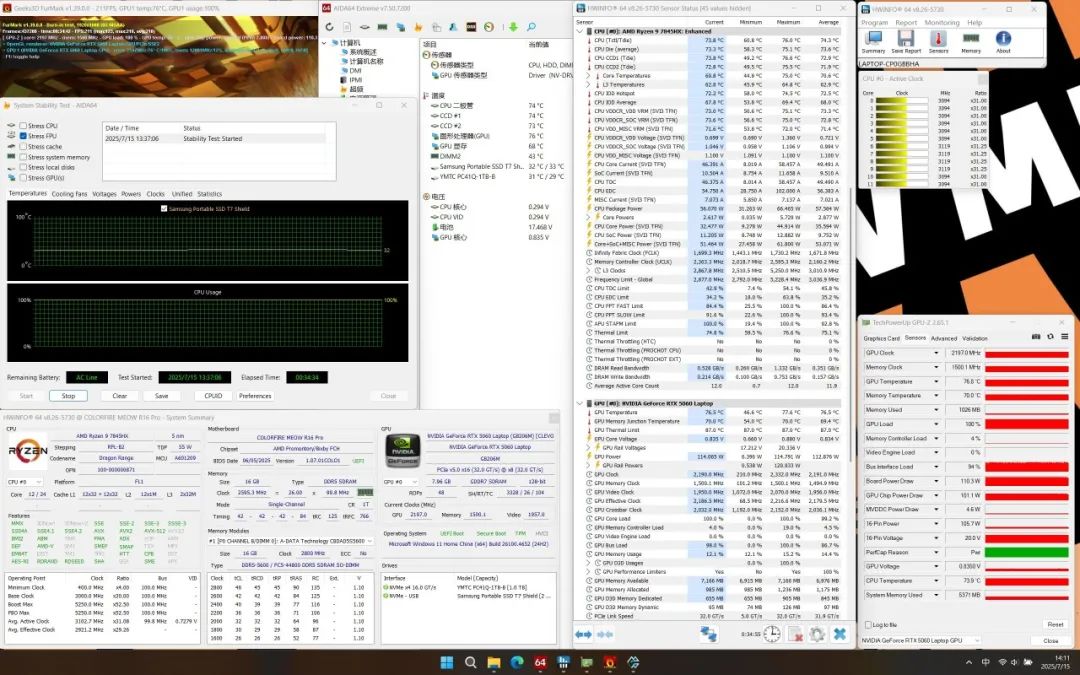Image resolution: width=1080 pixels, height=675 pixels.
Task: Switch to the Voltages tab in Stability Test
Action: 105,194
